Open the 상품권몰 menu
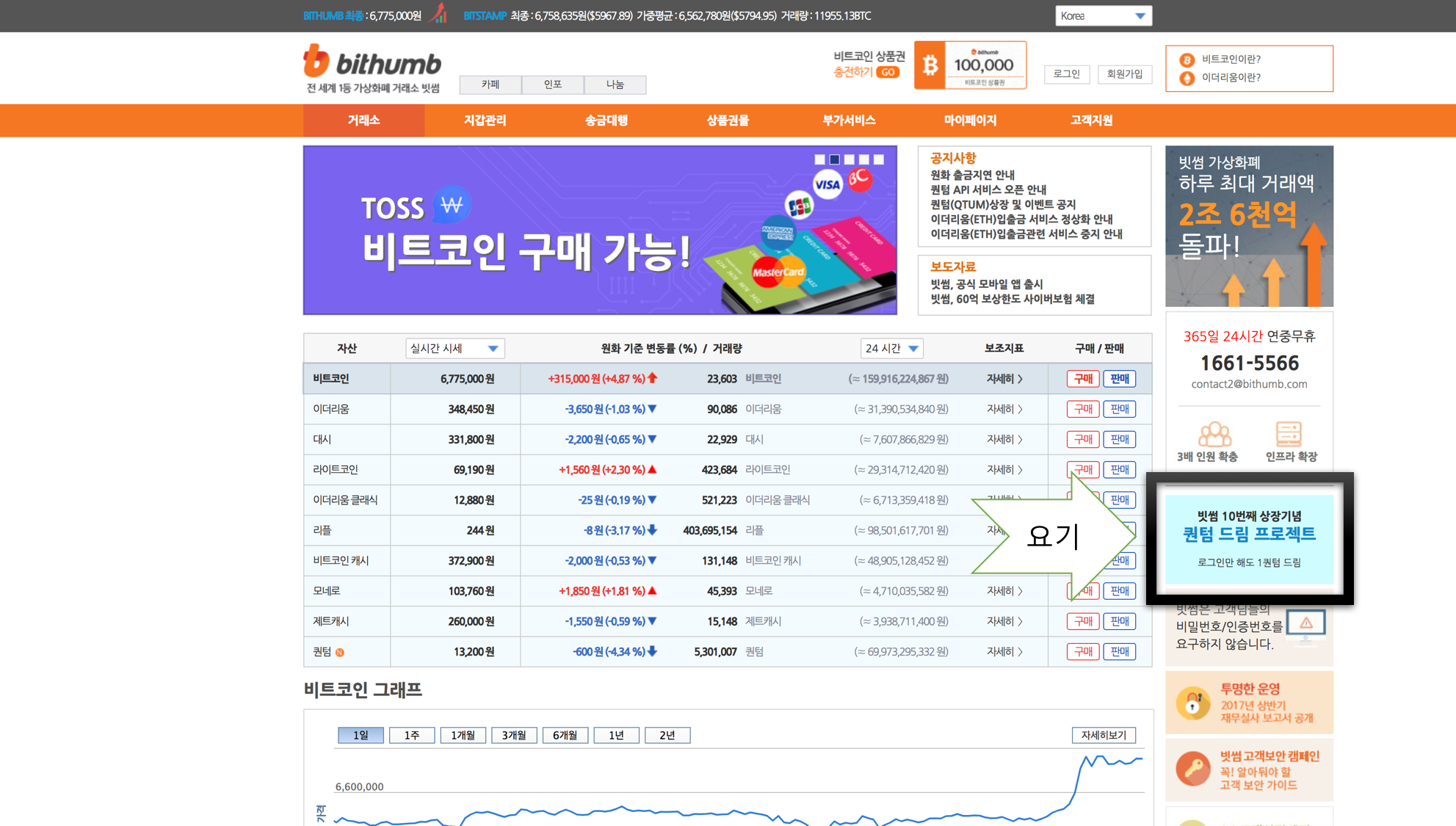Viewport: 1456px width, 826px height. [728, 120]
